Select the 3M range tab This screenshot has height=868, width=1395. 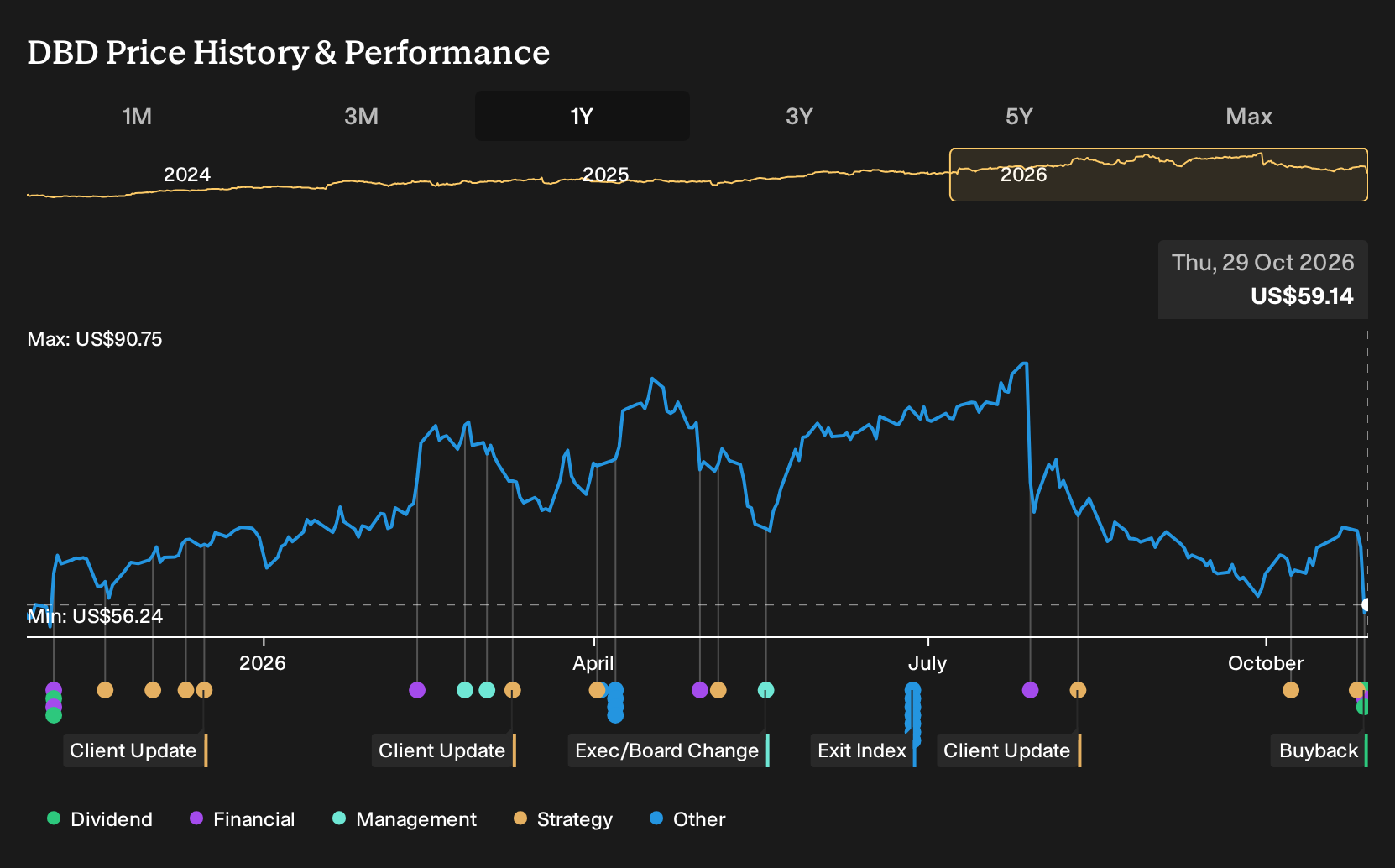coord(361,116)
